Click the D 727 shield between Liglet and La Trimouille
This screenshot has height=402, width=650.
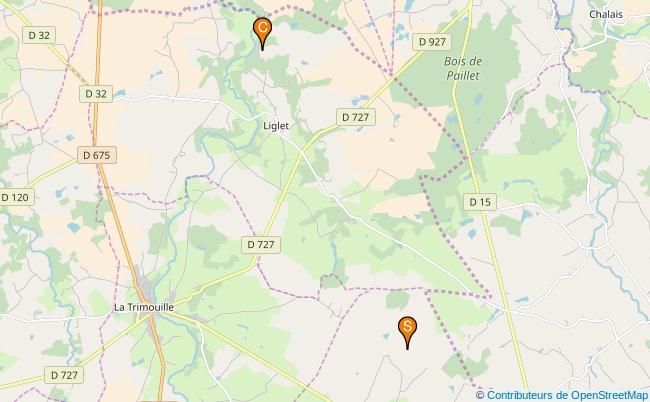pyautogui.click(x=261, y=245)
